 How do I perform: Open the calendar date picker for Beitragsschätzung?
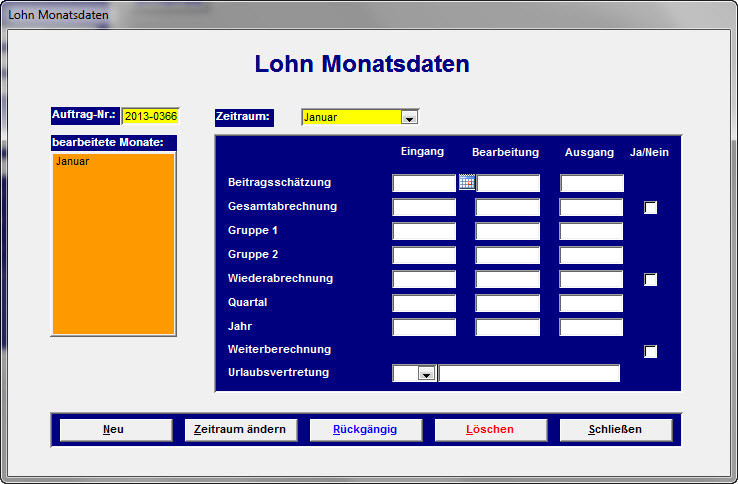(467, 182)
